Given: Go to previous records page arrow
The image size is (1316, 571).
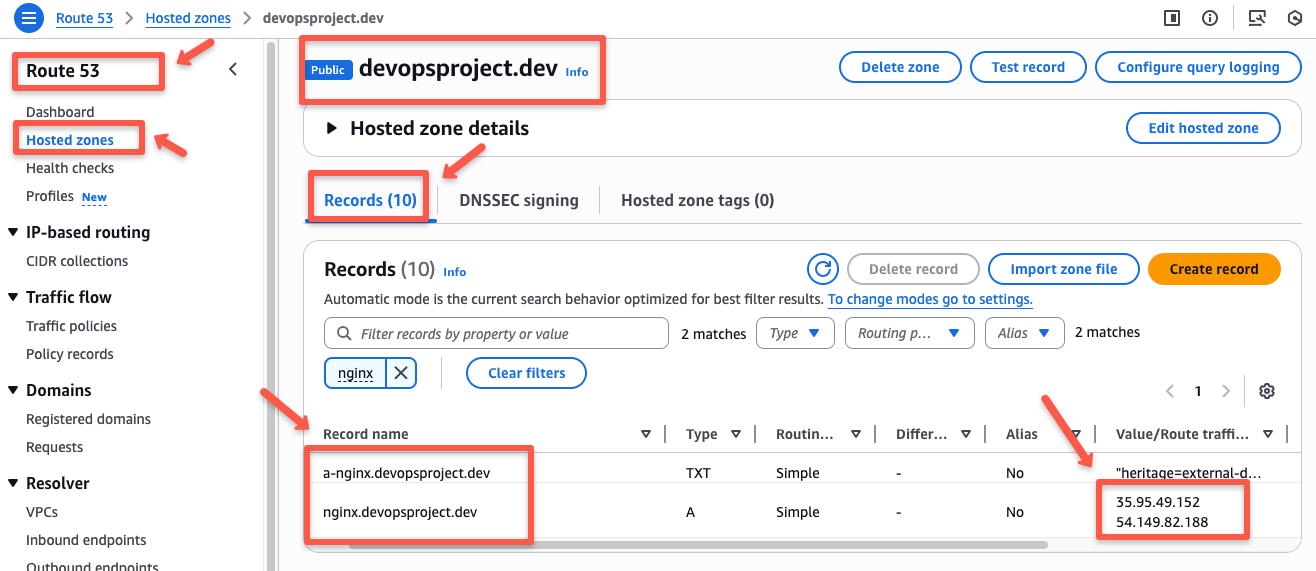Looking at the screenshot, I should pos(1171,391).
